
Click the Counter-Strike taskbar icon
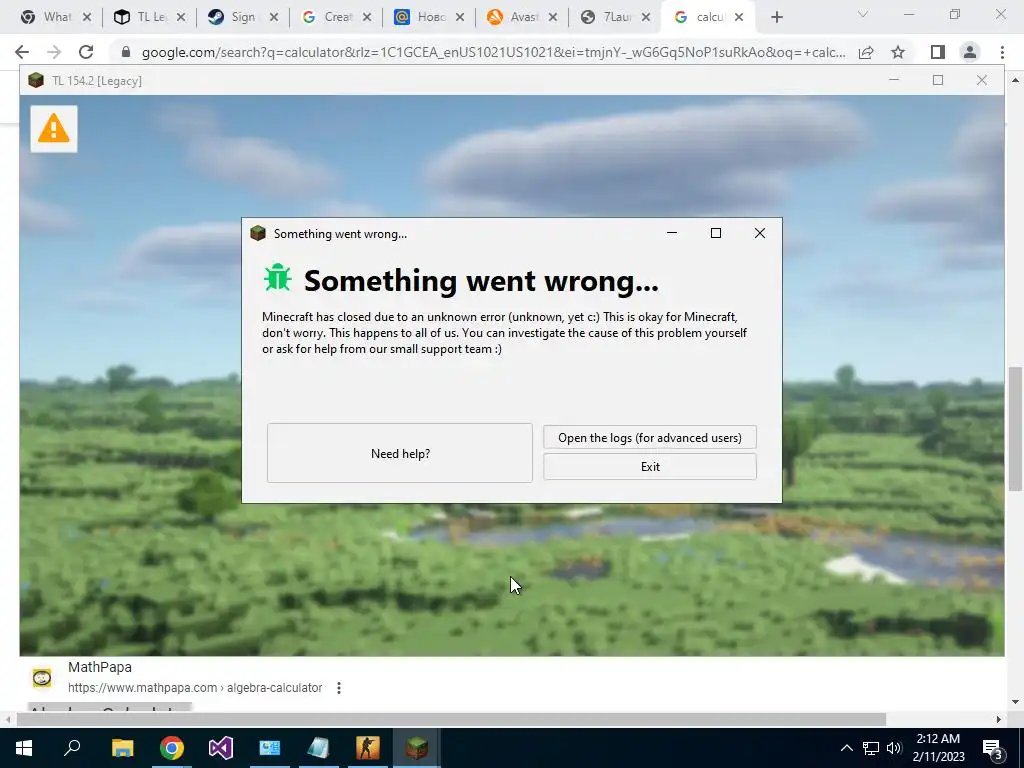coord(368,748)
